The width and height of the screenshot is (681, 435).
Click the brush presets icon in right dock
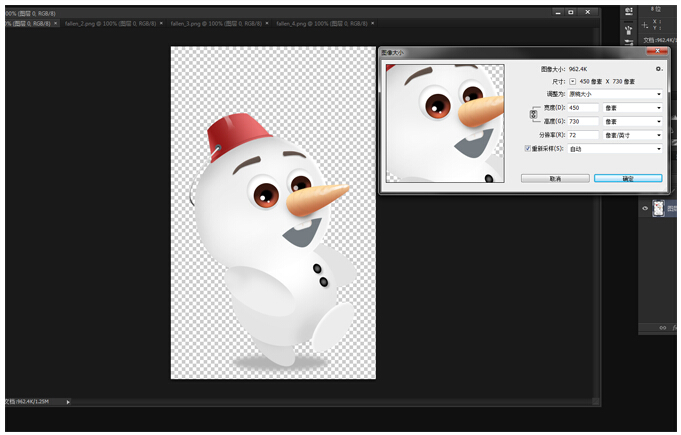[x=628, y=30]
